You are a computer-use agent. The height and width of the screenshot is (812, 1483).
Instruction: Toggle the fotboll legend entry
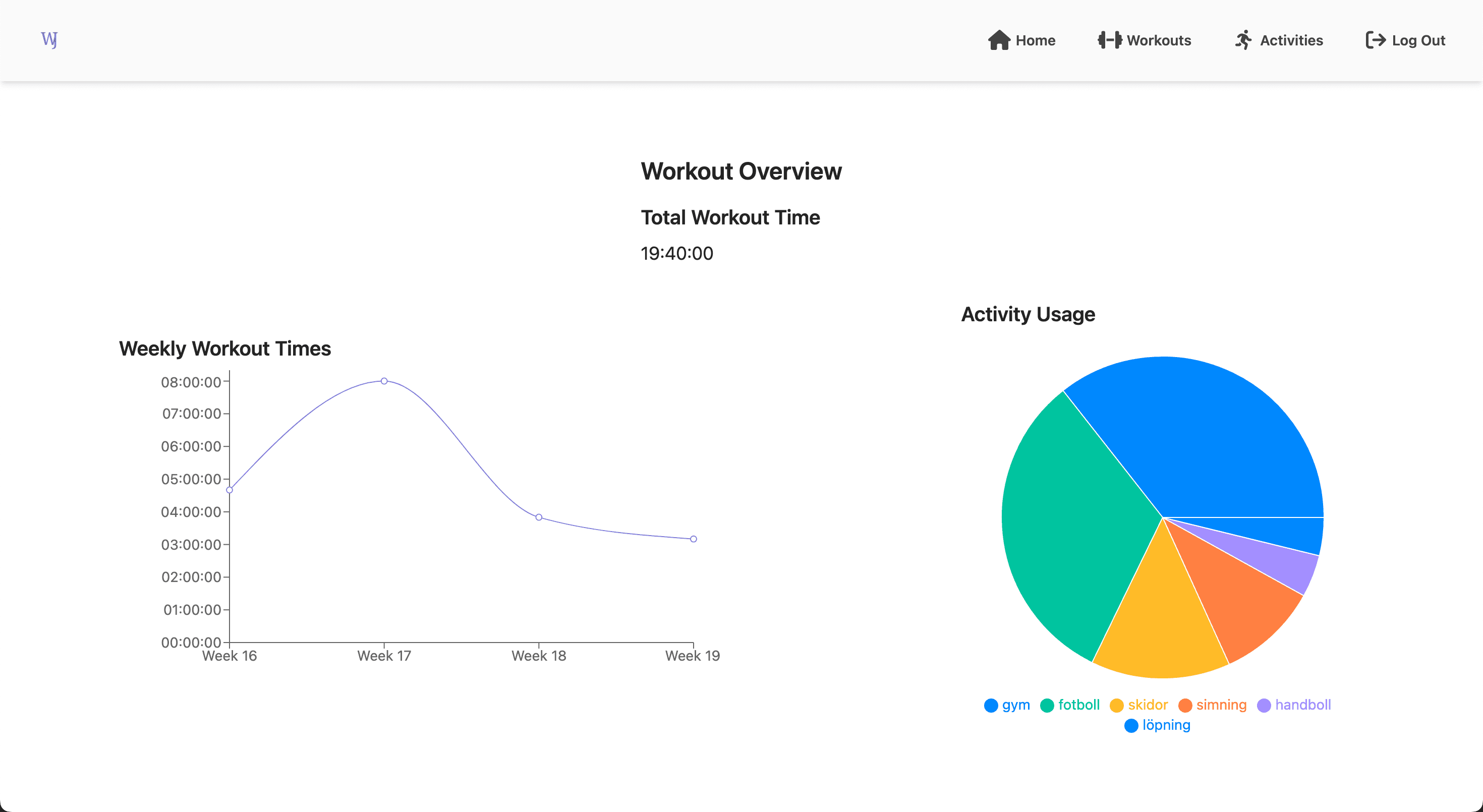click(x=1070, y=705)
